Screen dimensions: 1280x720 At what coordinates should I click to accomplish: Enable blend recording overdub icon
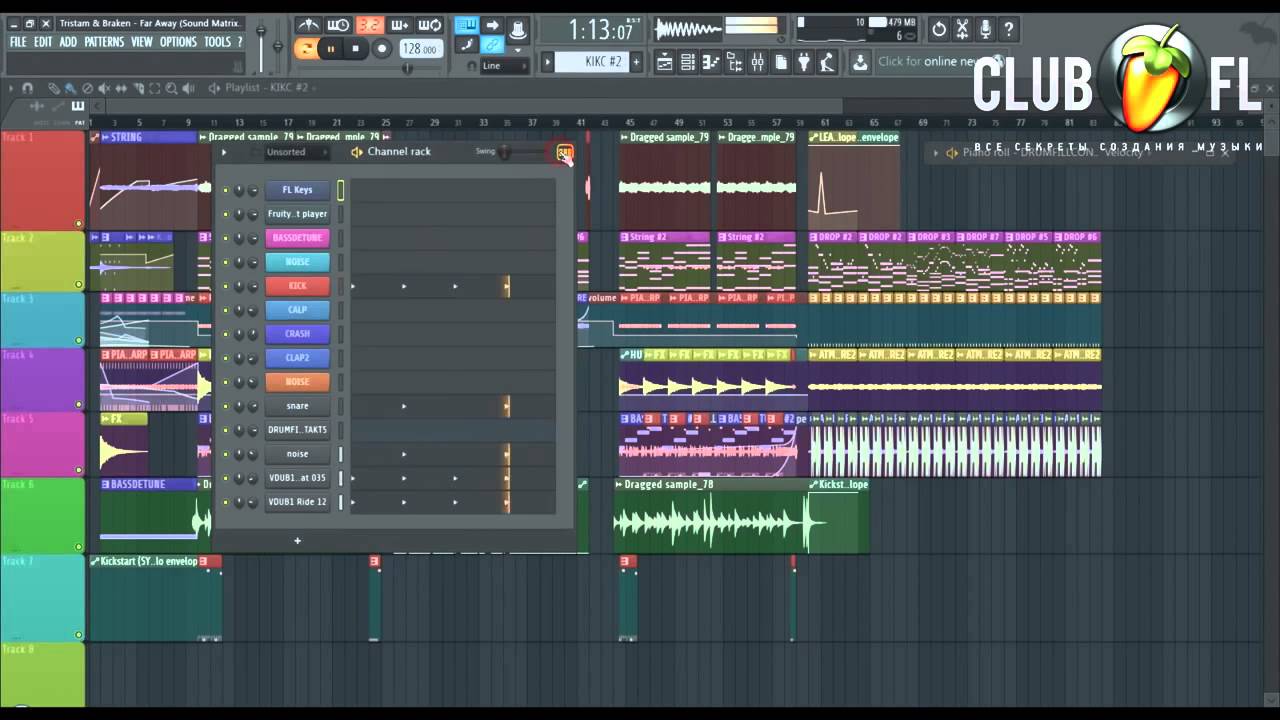pos(399,25)
